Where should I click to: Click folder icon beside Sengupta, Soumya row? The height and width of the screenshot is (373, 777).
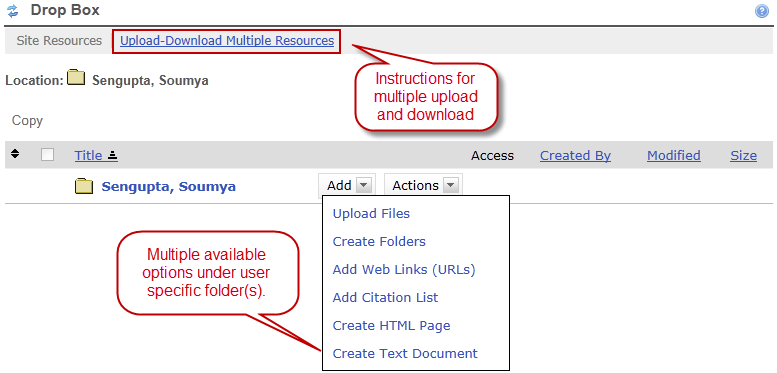pyautogui.click(x=84, y=186)
